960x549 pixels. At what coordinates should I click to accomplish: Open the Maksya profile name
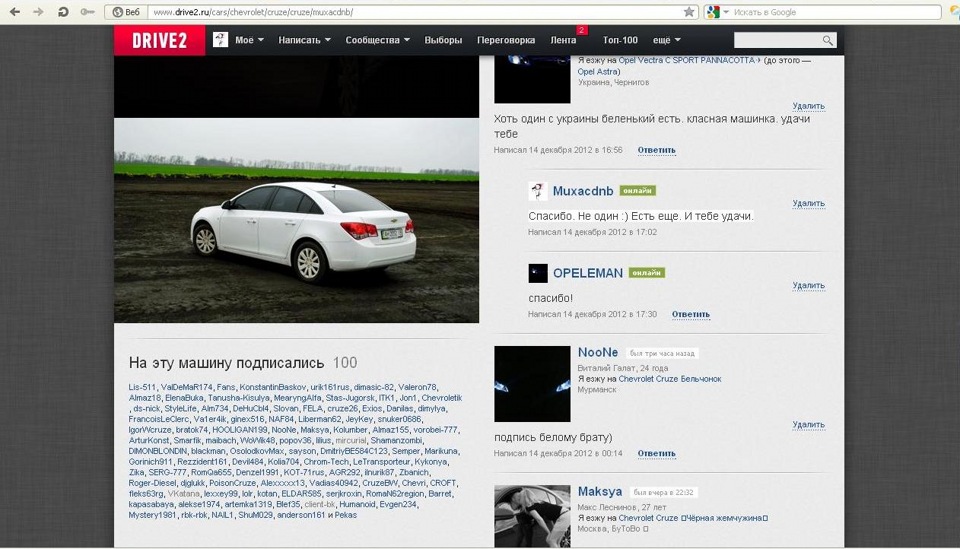[600, 491]
